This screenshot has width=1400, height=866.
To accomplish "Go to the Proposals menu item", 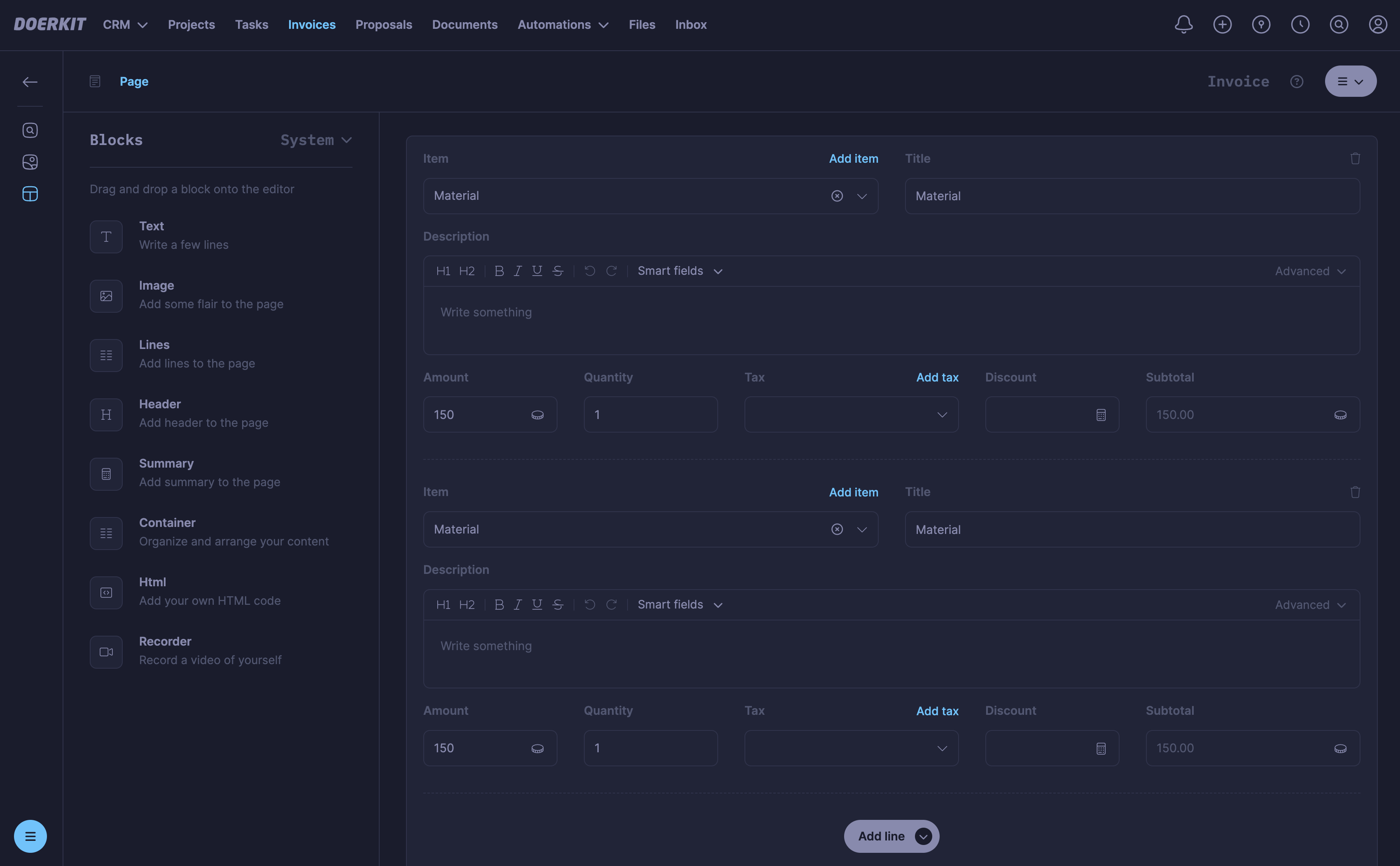I will (x=383, y=25).
